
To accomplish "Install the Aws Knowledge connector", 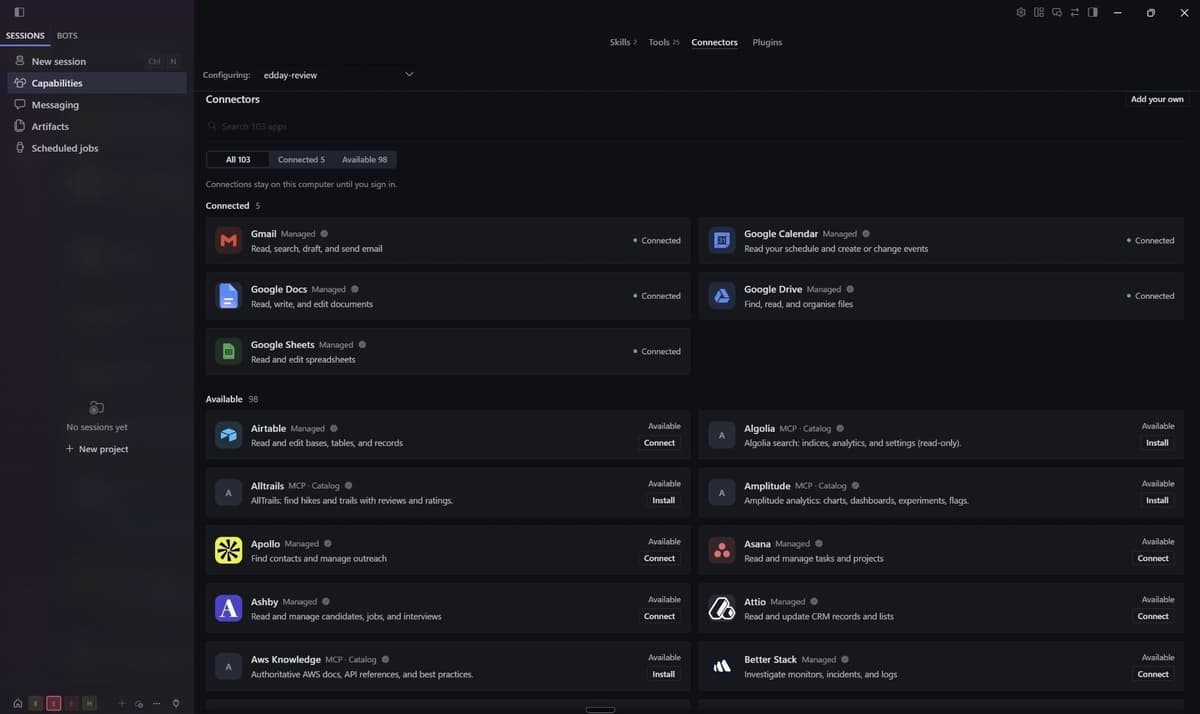I will pos(663,674).
